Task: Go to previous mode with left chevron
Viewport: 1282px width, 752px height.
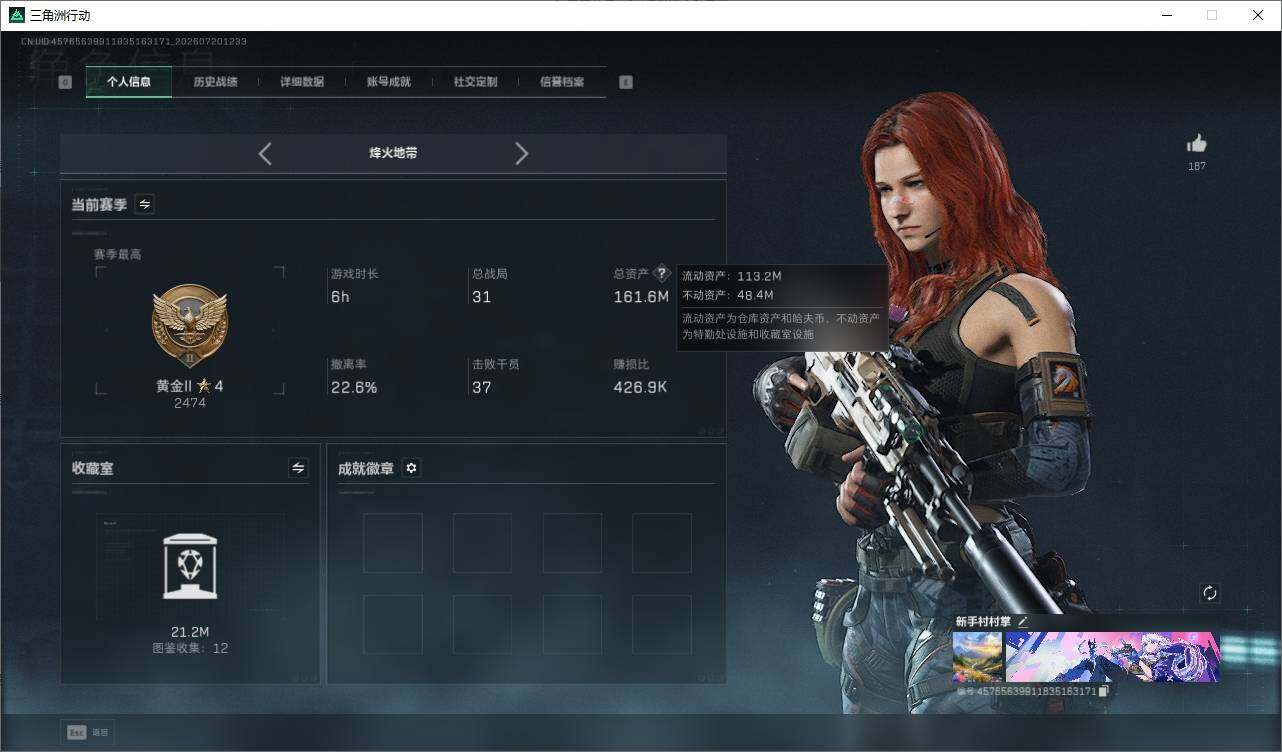Action: coord(265,153)
